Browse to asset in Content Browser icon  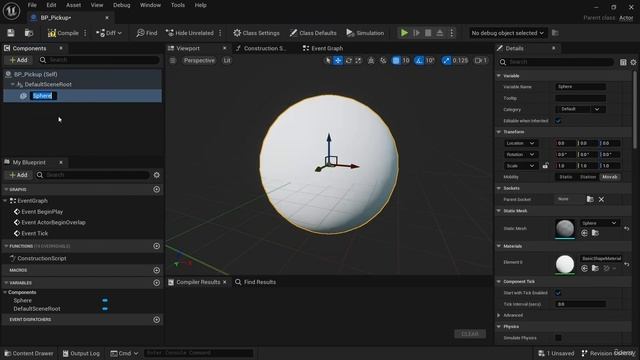click(x=29, y=33)
